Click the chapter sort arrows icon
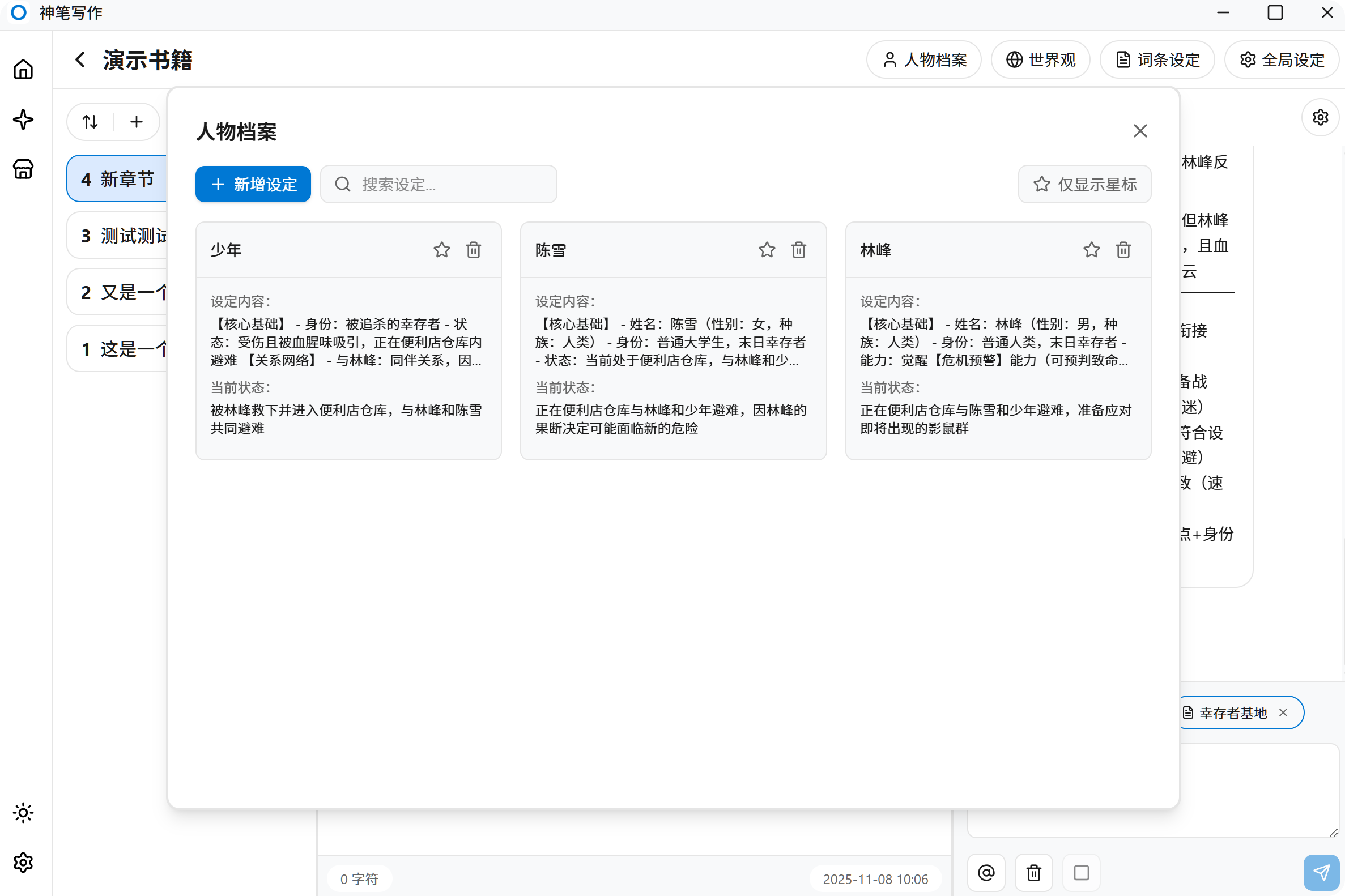The height and width of the screenshot is (896, 1345). coord(90,122)
